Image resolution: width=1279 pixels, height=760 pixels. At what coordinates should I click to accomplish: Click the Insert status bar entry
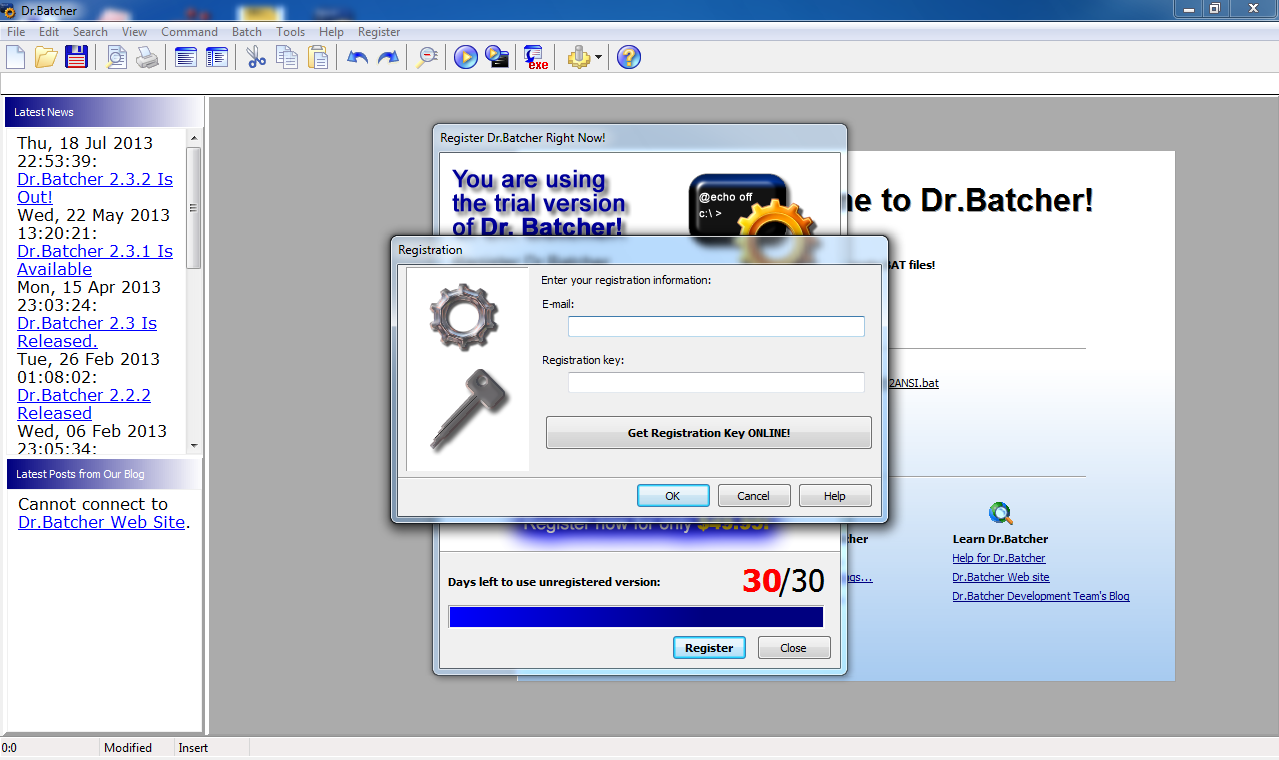194,748
